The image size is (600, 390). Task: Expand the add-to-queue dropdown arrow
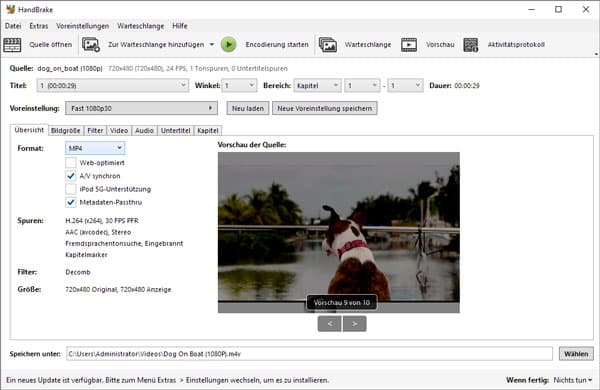(x=212, y=45)
